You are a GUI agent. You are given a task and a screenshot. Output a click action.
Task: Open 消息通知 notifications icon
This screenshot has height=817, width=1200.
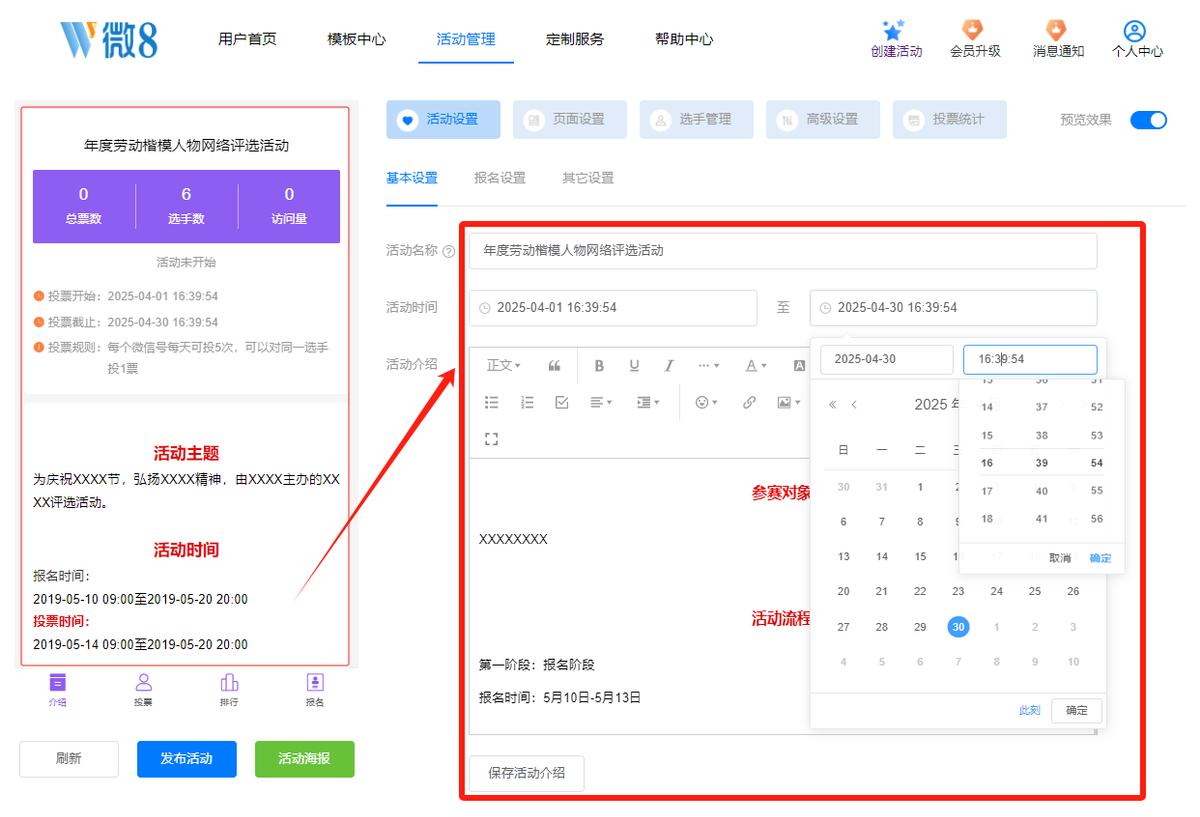[x=1056, y=30]
